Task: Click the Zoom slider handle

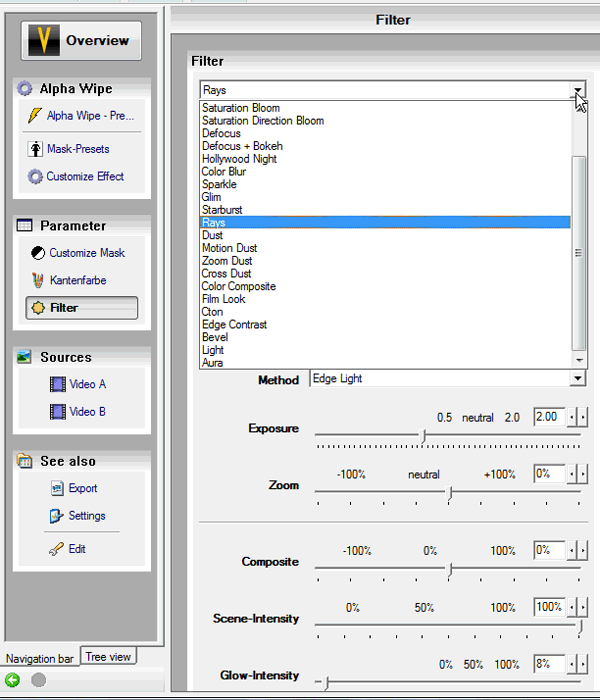Action: [450, 493]
